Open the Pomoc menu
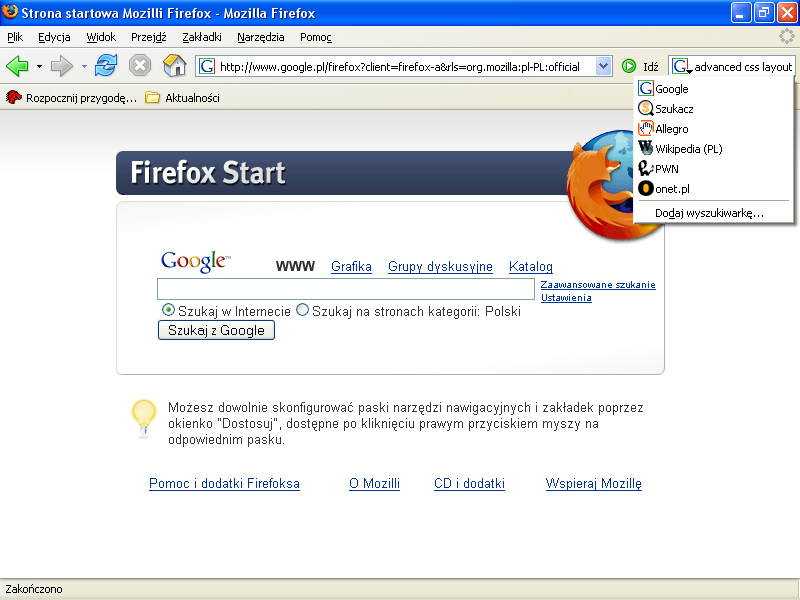 tap(316, 37)
